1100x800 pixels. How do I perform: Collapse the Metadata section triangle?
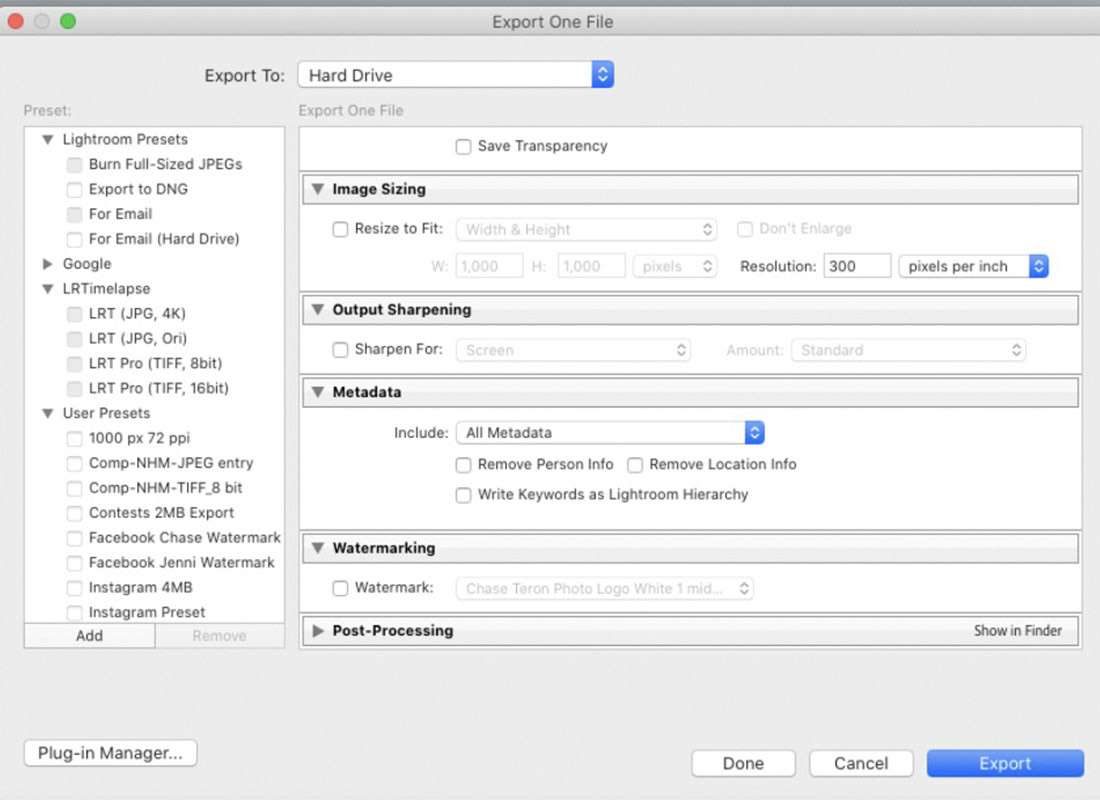pos(317,392)
